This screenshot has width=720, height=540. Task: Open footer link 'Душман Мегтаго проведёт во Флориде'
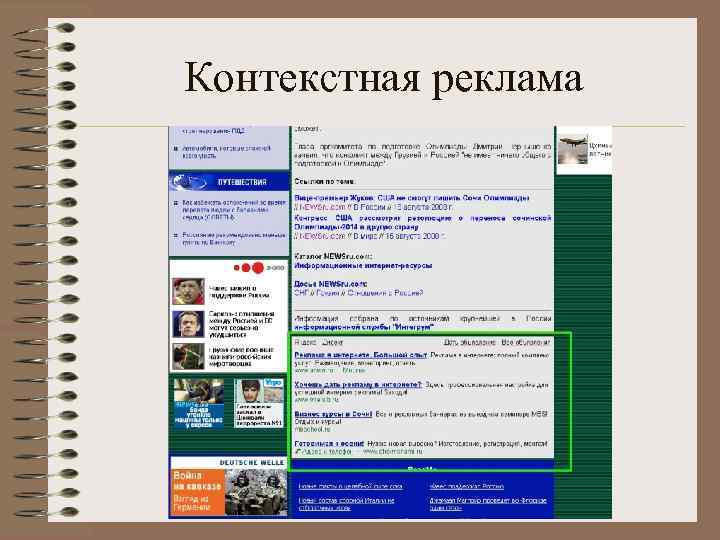pyautogui.click(x=488, y=504)
